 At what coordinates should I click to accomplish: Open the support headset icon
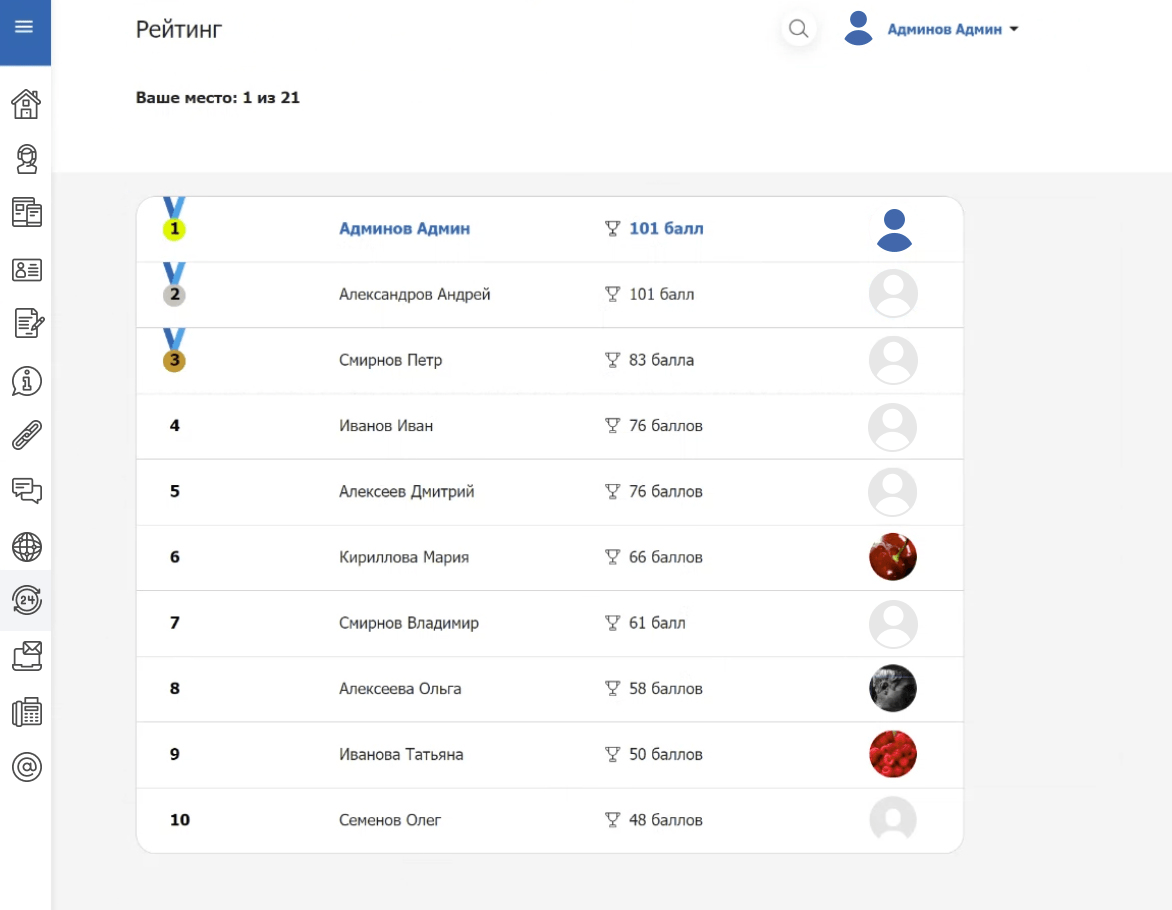point(26,159)
